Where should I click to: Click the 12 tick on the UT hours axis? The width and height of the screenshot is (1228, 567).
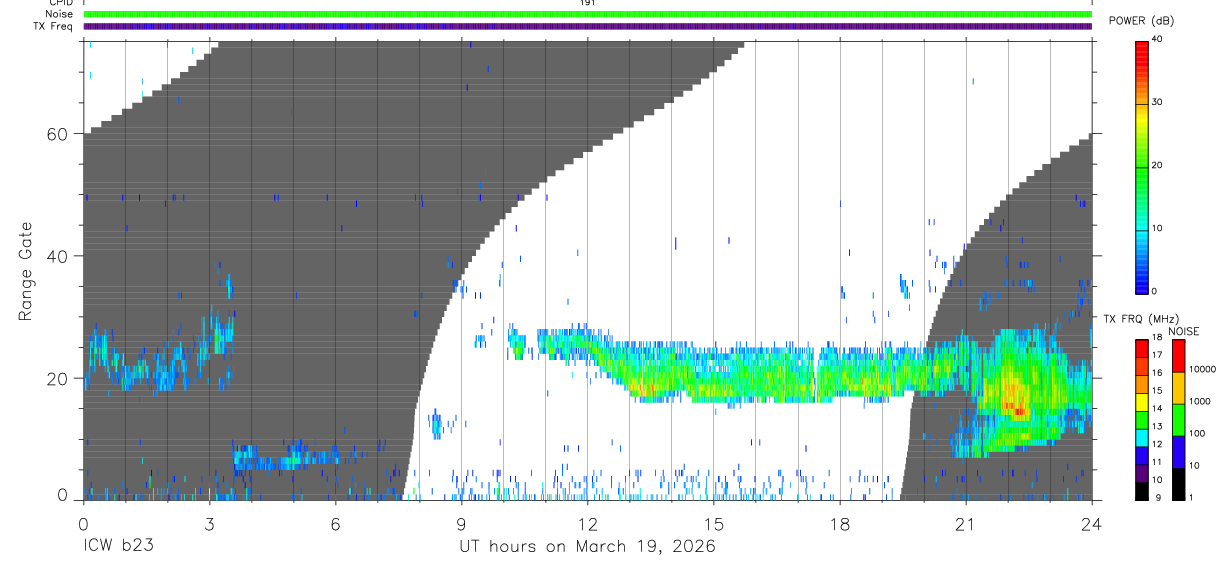(587, 523)
